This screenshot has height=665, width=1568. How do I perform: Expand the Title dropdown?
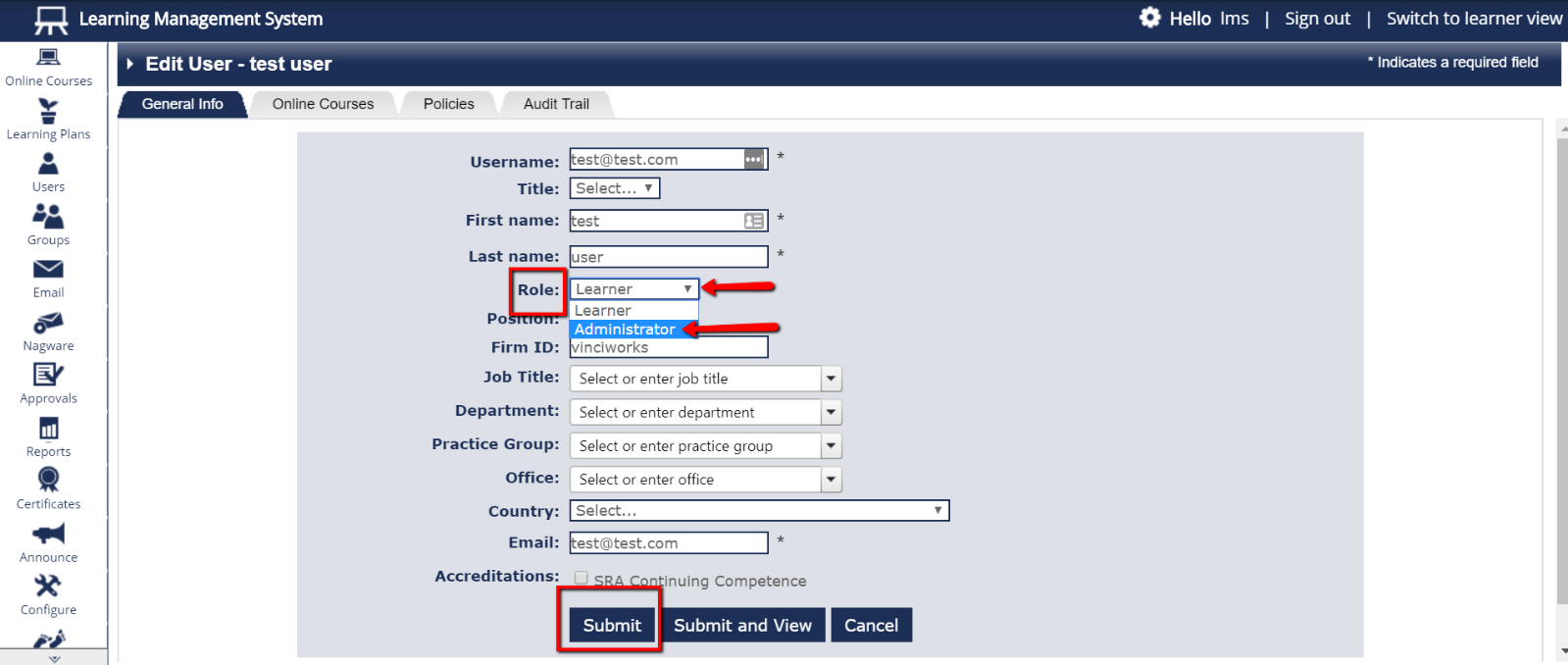pyautogui.click(x=615, y=188)
